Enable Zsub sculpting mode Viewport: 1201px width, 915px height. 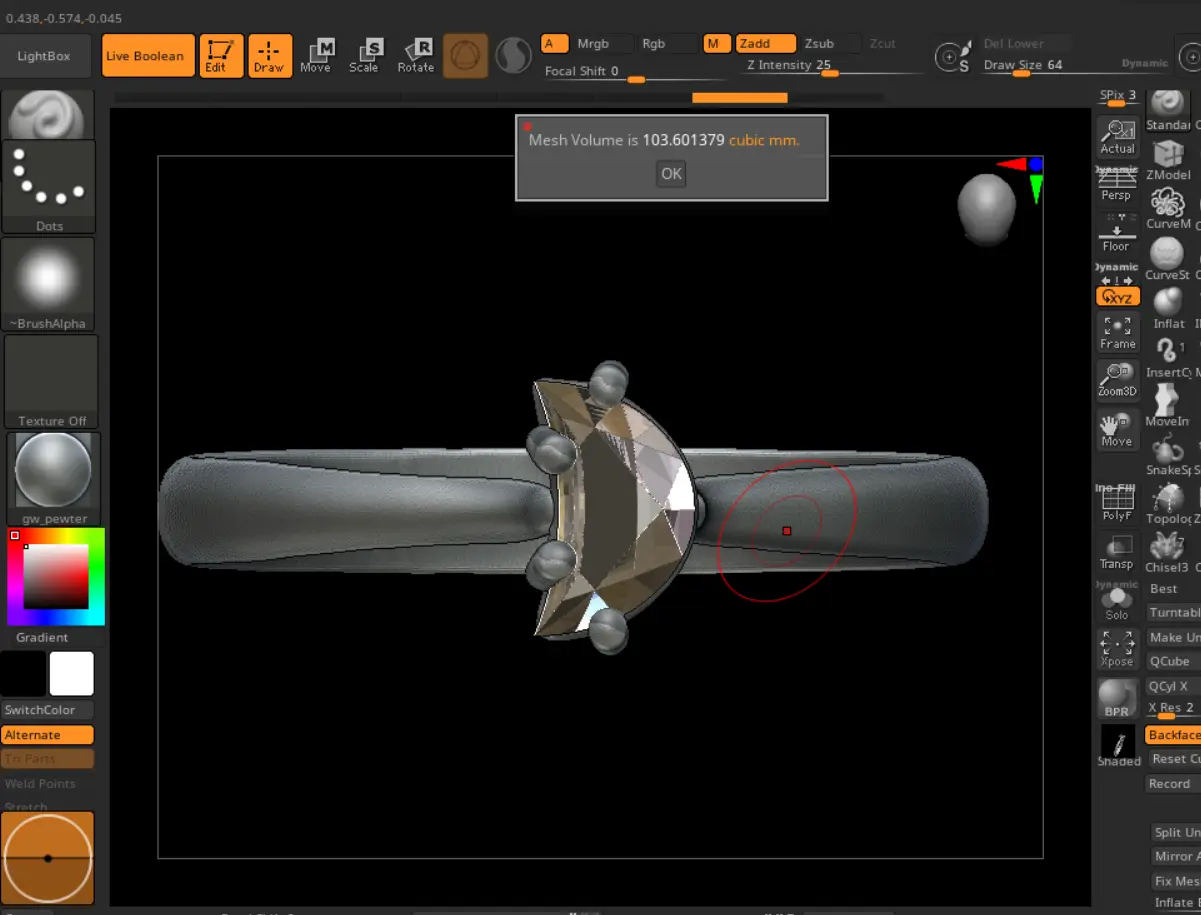pos(820,44)
